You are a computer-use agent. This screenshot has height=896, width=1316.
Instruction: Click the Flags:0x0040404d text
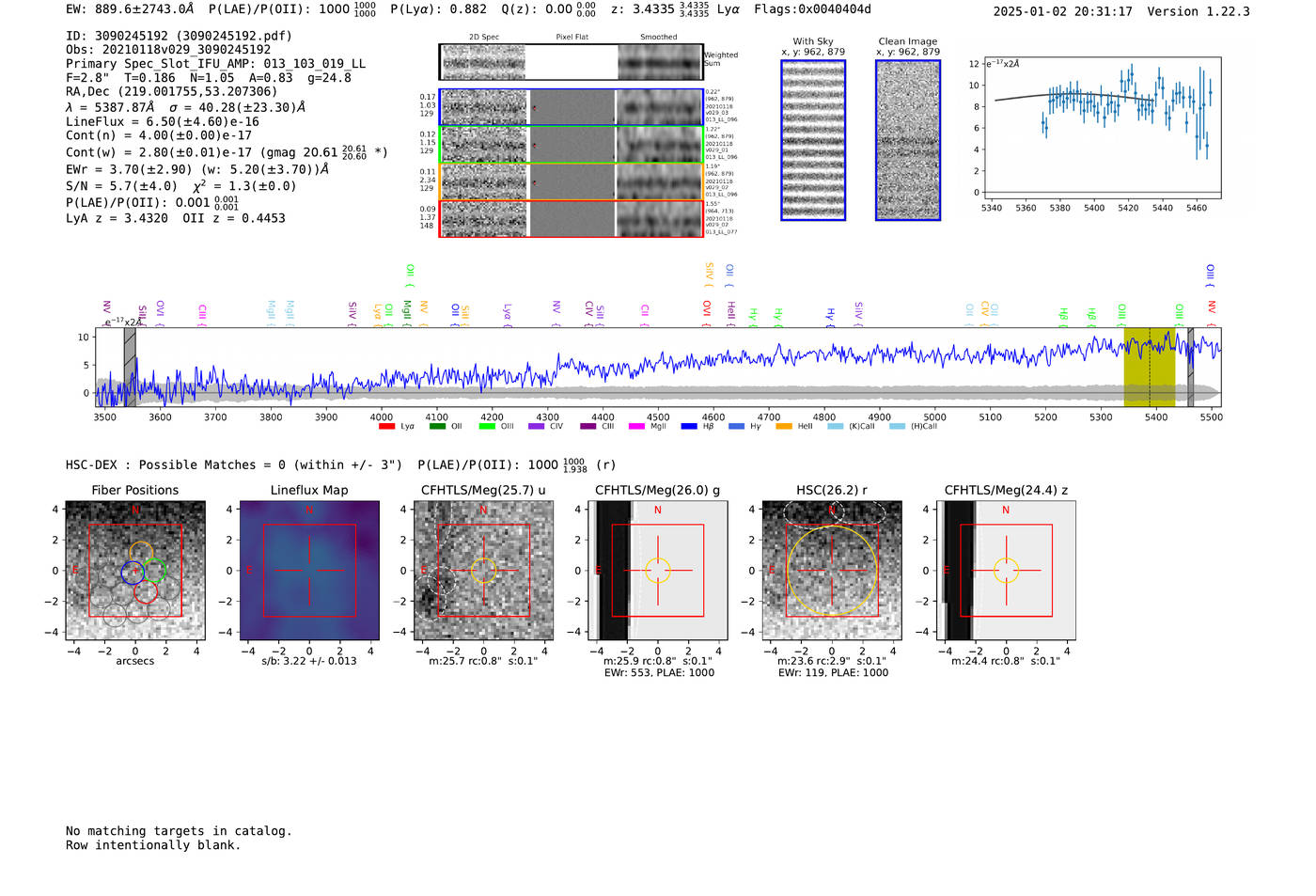[812, 9]
